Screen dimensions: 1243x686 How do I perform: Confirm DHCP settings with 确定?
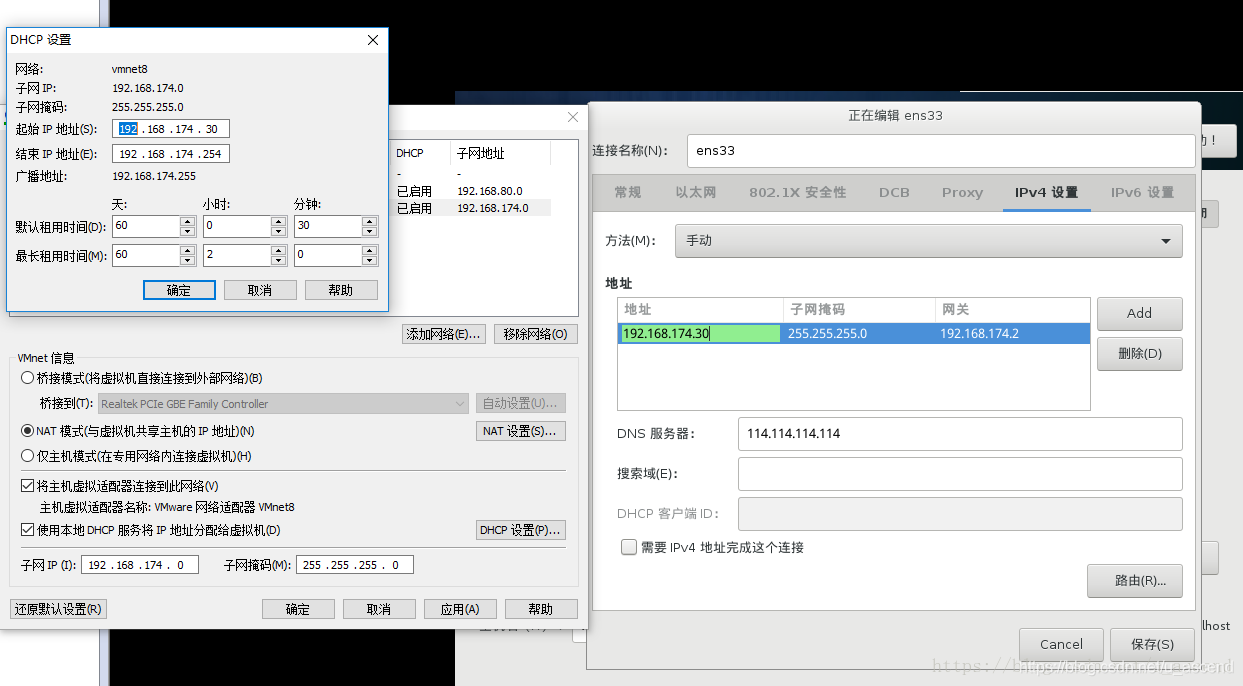click(179, 290)
